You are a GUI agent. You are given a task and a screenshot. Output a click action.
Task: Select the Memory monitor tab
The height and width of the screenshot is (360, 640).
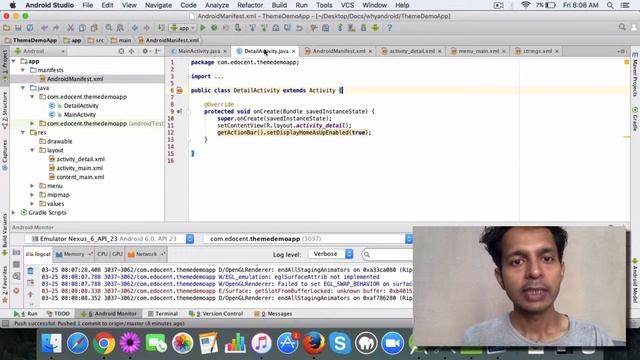pyautogui.click(x=73, y=254)
